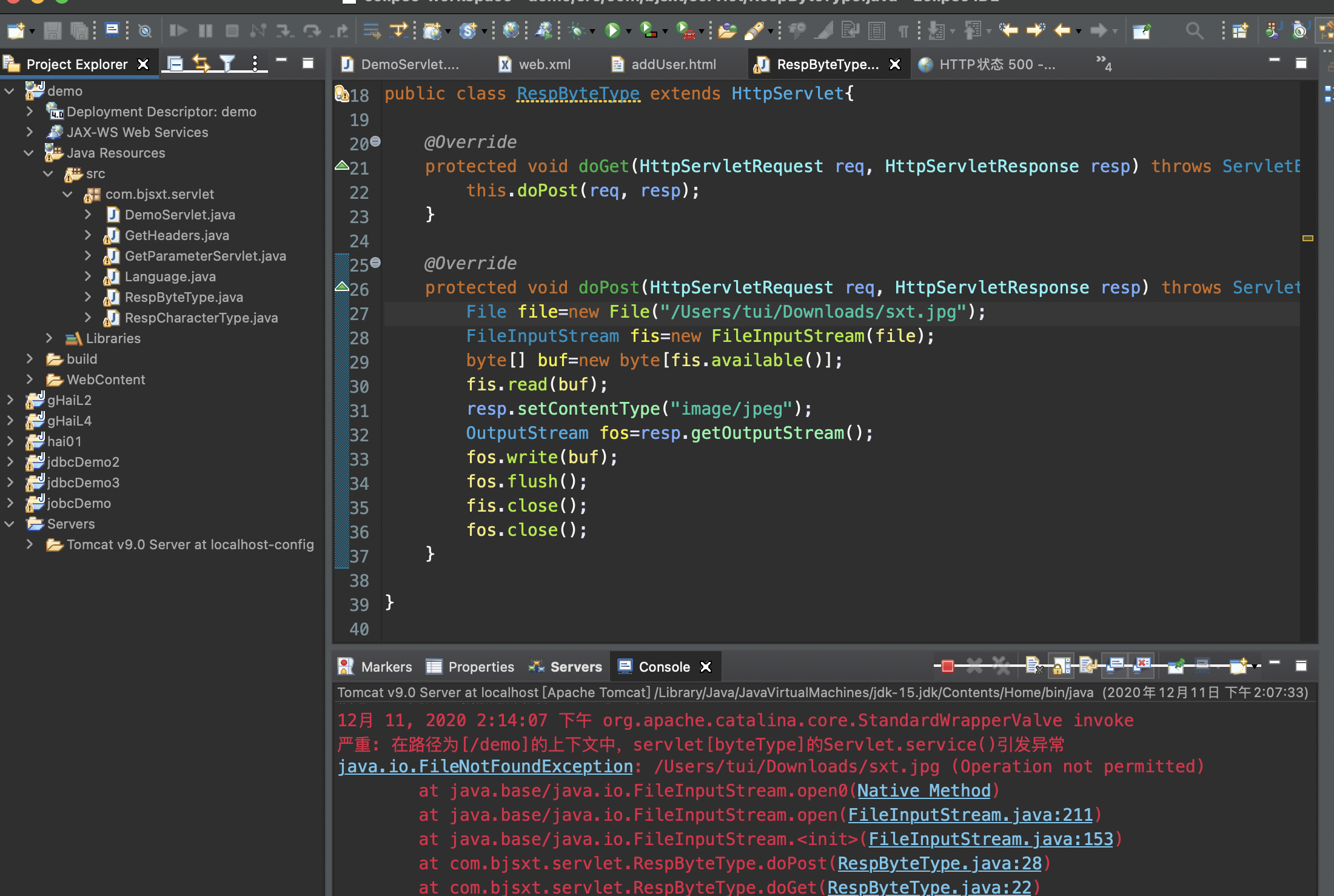Click Collapse All in Project Explorer
Viewport: 1334px width, 896px height.
coord(175,63)
